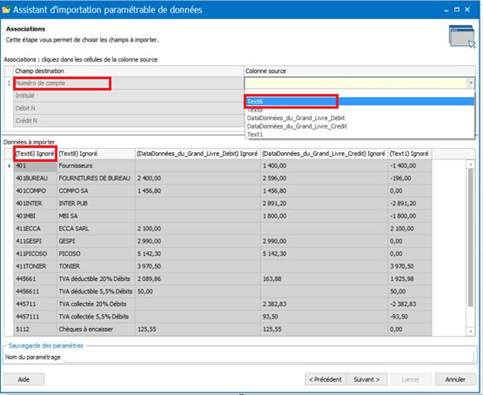Click the wizard windows icon at top right

(x=462, y=37)
